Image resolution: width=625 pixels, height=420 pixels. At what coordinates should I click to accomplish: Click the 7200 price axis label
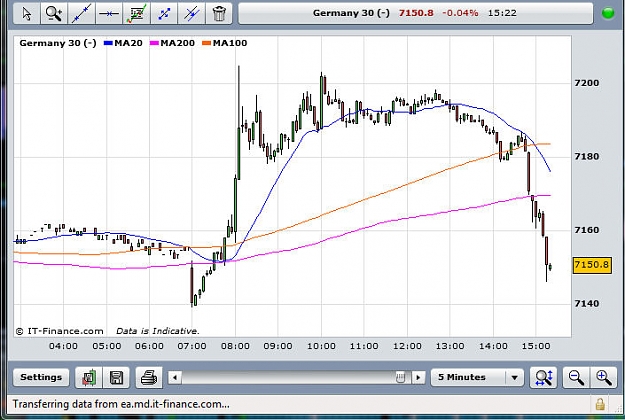click(x=586, y=83)
